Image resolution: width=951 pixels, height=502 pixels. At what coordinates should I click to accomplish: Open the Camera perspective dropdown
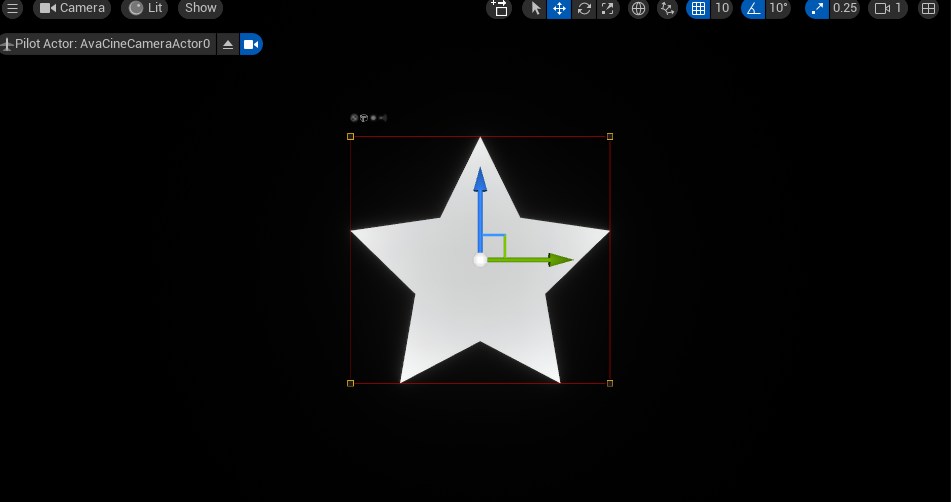[x=72, y=8]
